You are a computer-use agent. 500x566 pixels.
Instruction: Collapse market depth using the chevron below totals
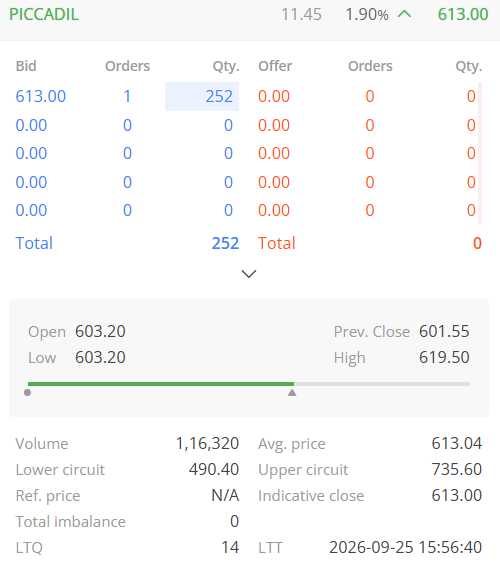[249, 274]
